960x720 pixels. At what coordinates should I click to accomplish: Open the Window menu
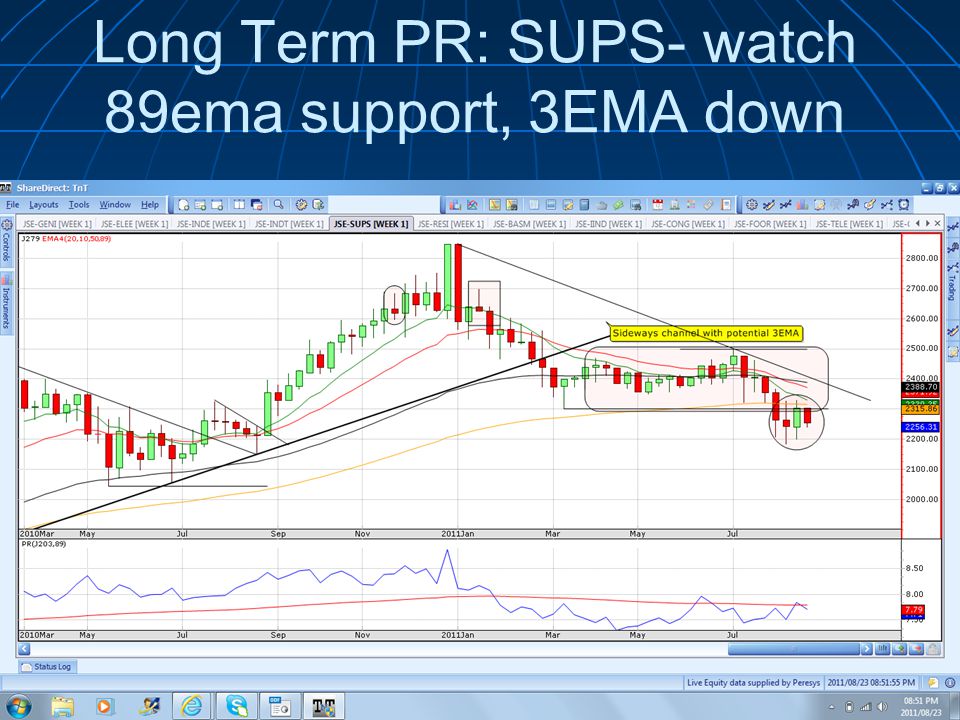[x=115, y=204]
